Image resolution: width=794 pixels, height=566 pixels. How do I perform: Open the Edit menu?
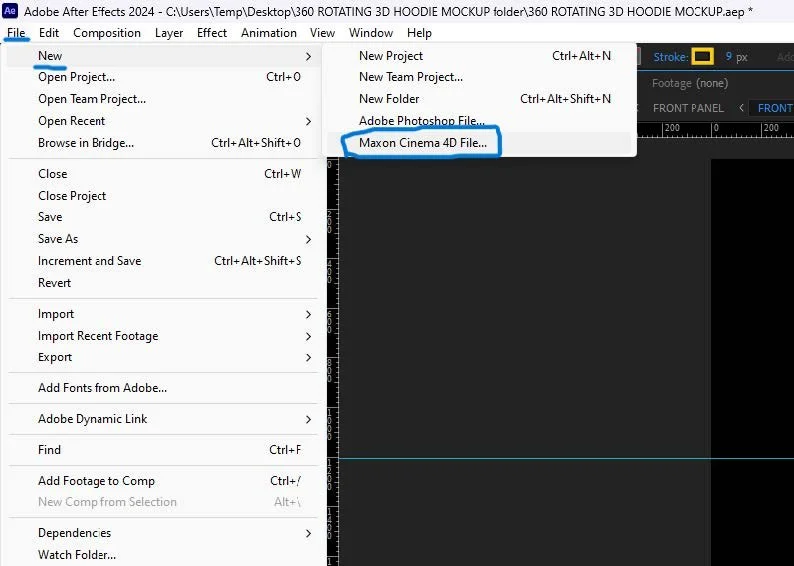tap(49, 33)
